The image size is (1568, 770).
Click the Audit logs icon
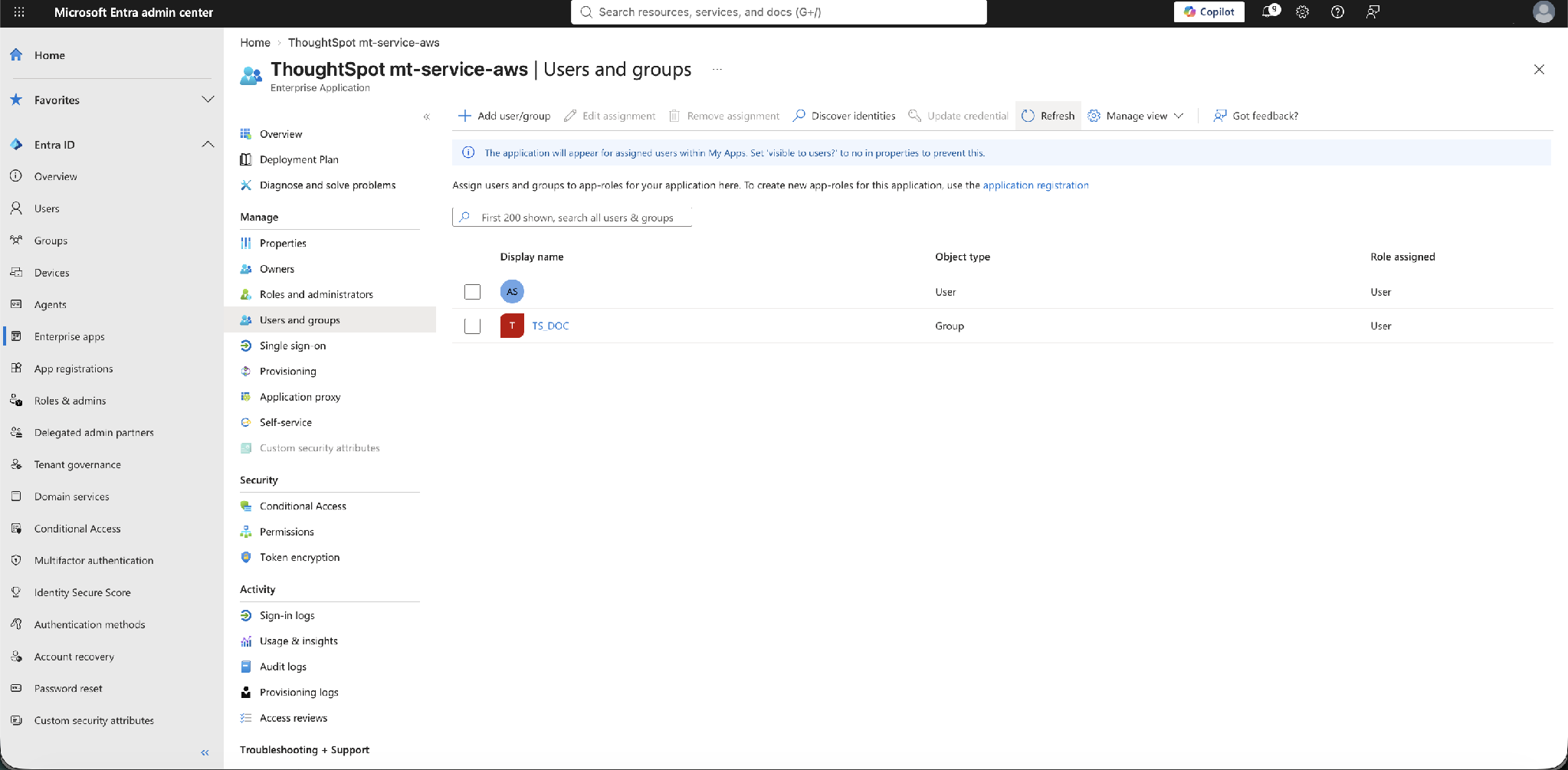(x=246, y=667)
